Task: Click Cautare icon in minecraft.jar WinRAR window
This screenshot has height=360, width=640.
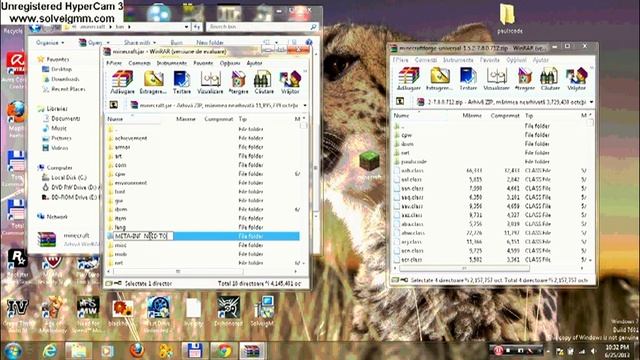Action: tap(264, 82)
